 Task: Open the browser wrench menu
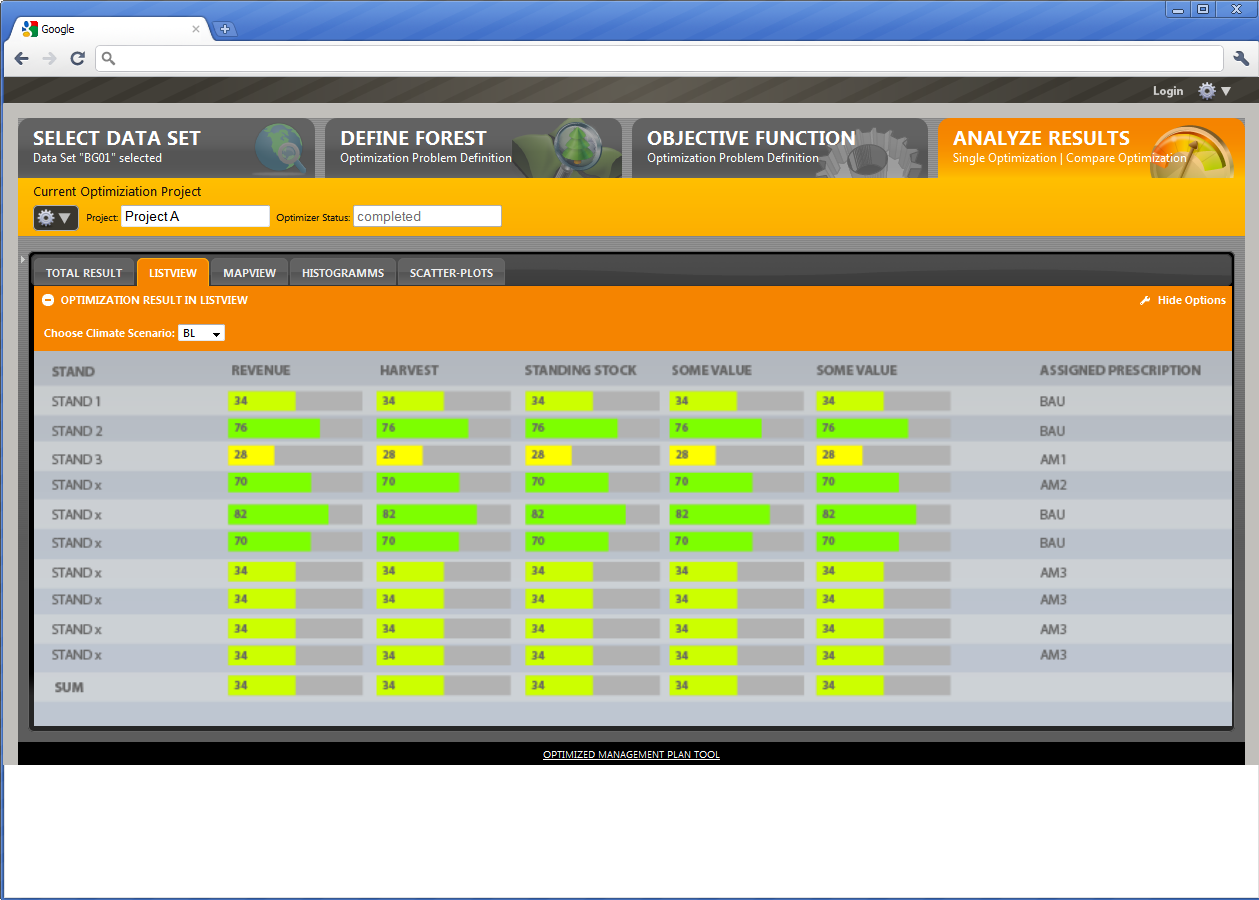point(1241,59)
